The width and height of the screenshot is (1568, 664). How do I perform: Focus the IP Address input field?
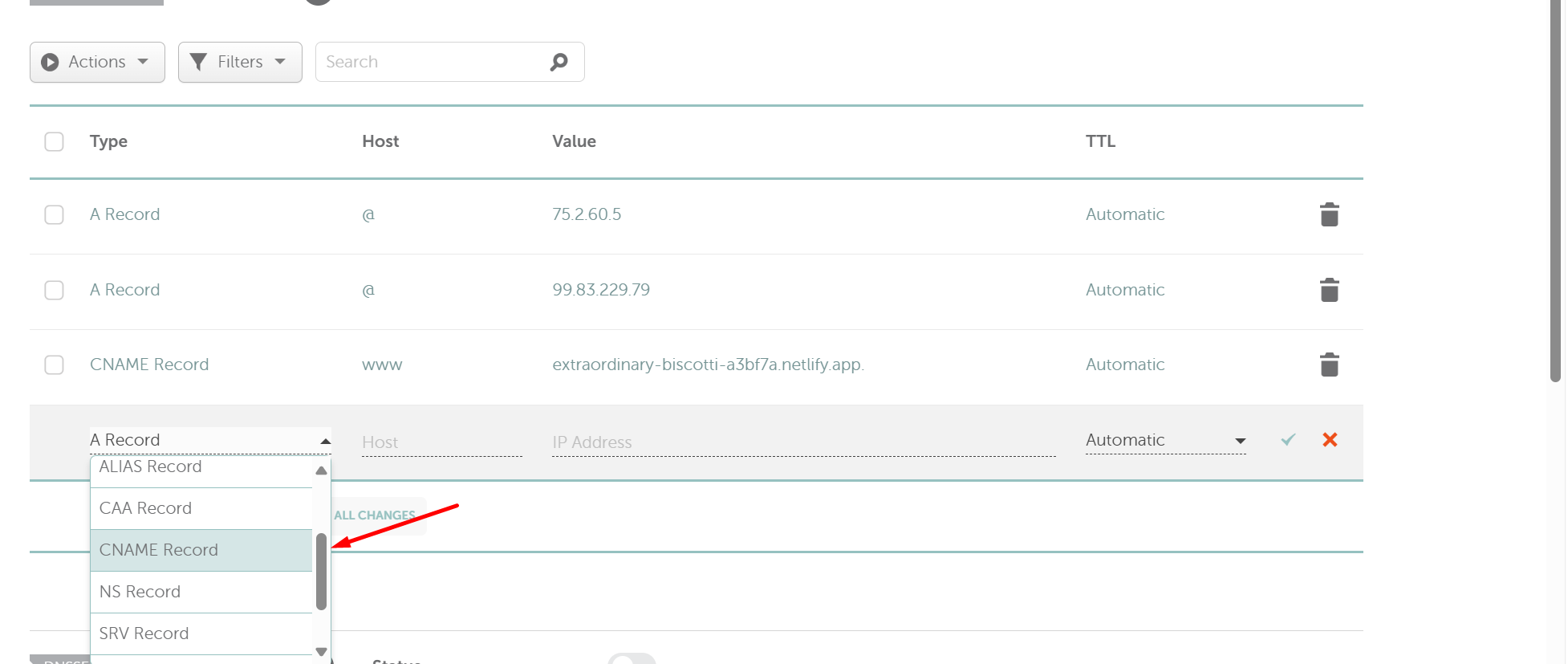(802, 442)
